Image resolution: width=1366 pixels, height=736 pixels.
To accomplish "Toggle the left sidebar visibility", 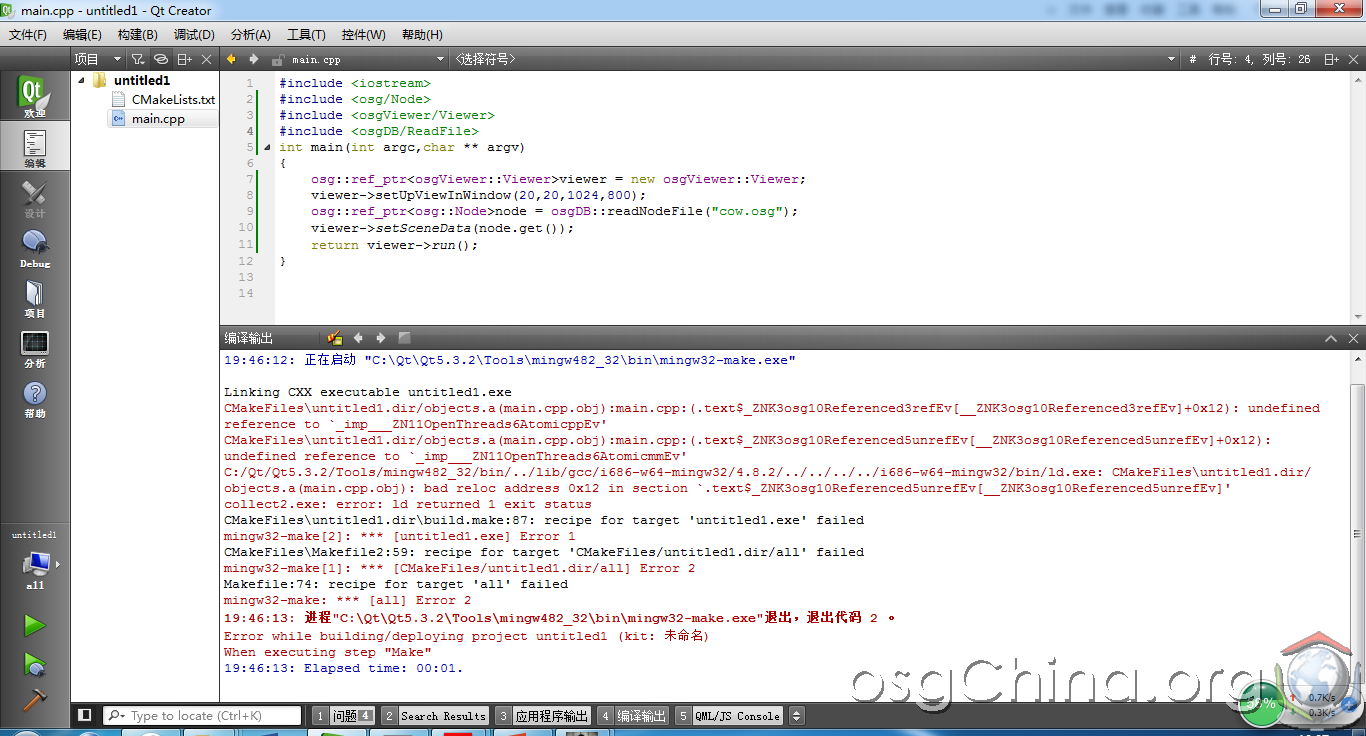I will tap(85, 715).
